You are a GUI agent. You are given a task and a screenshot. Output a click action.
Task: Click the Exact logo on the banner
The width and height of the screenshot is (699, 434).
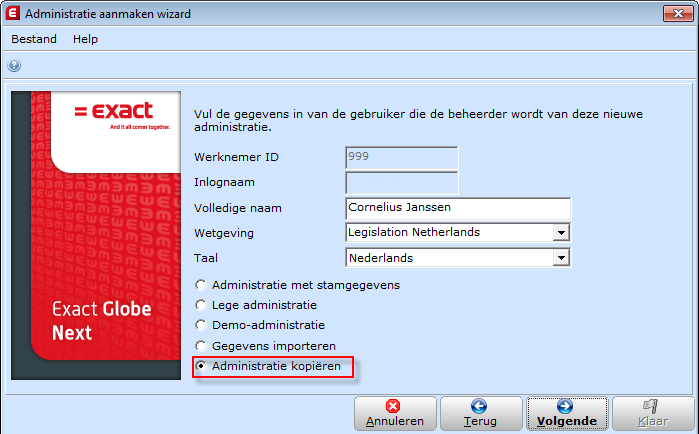click(x=122, y=114)
